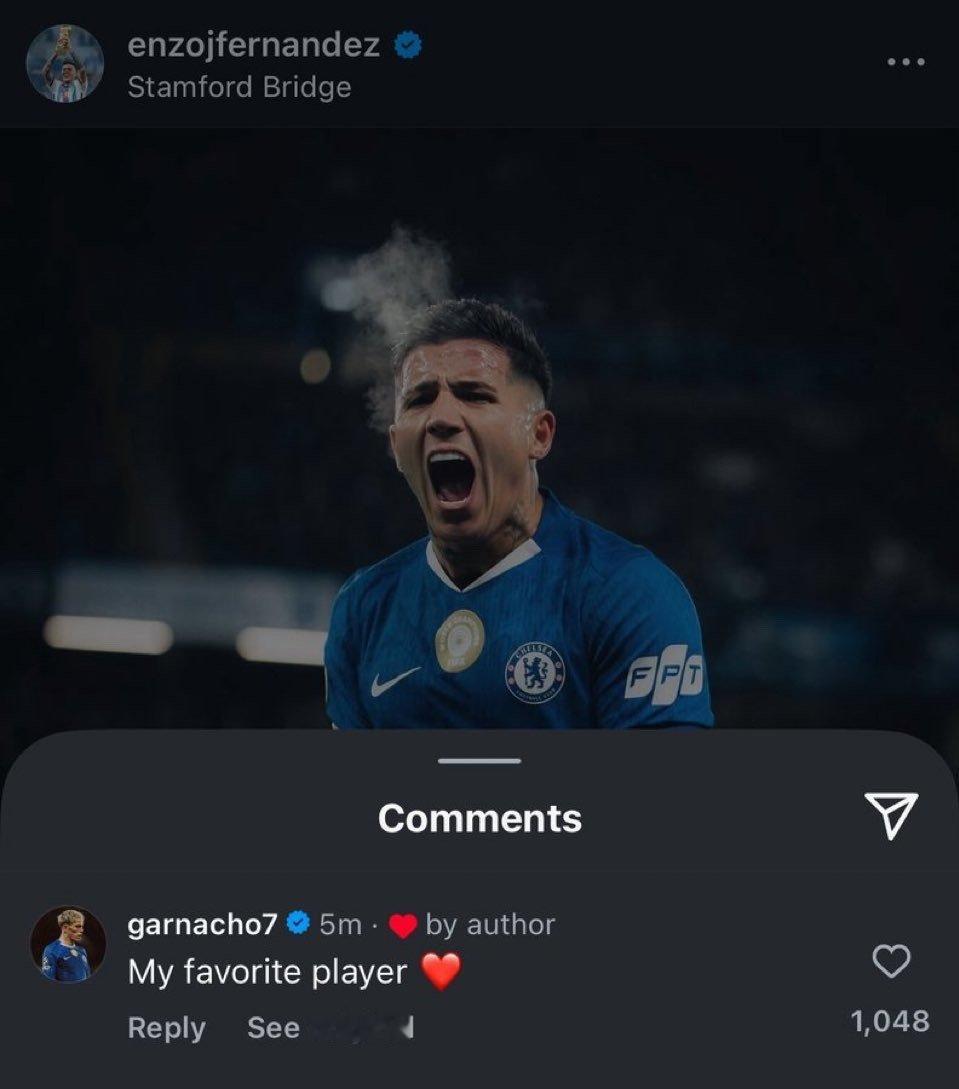The image size is (959, 1089).
Task: Grab the Comments sheet drag handle
Action: tap(480, 761)
